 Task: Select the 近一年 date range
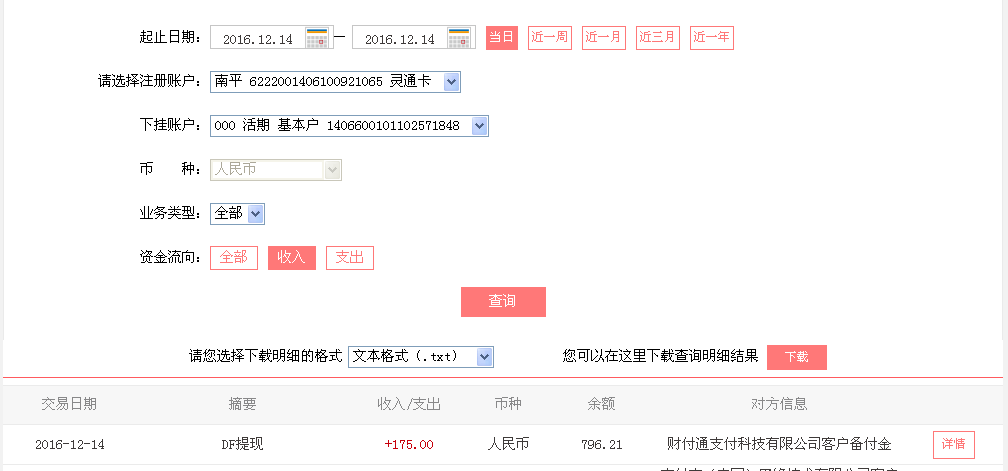712,38
